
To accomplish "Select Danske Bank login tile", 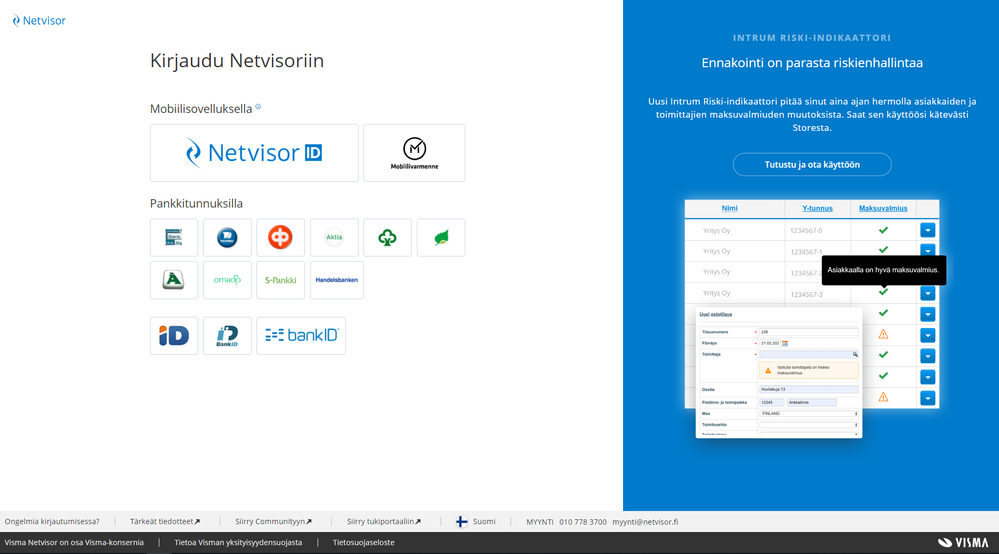I will (174, 238).
